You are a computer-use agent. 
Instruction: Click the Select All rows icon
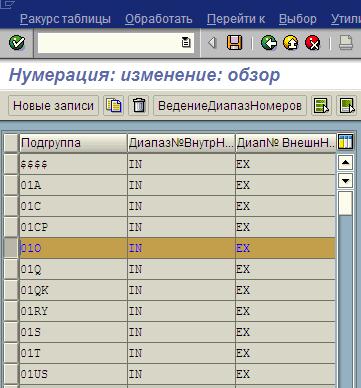[321, 106]
